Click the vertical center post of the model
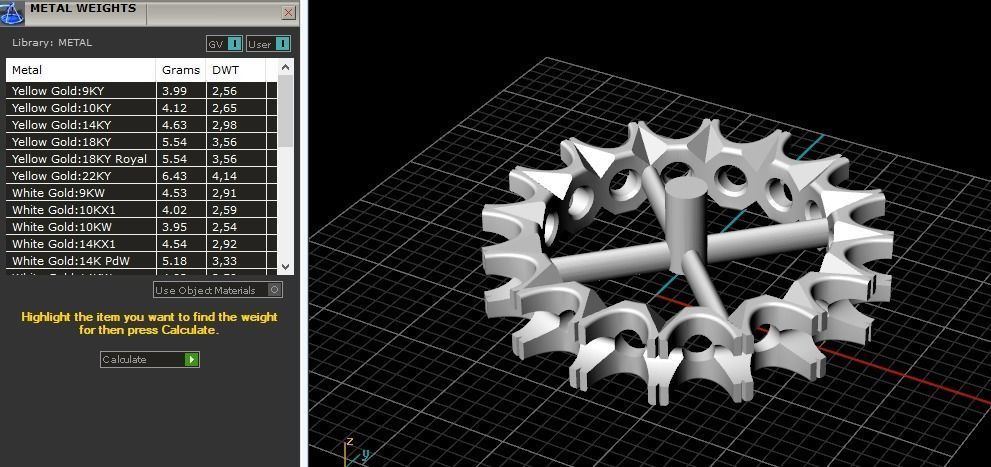This screenshot has width=991, height=467. pyautogui.click(x=686, y=224)
